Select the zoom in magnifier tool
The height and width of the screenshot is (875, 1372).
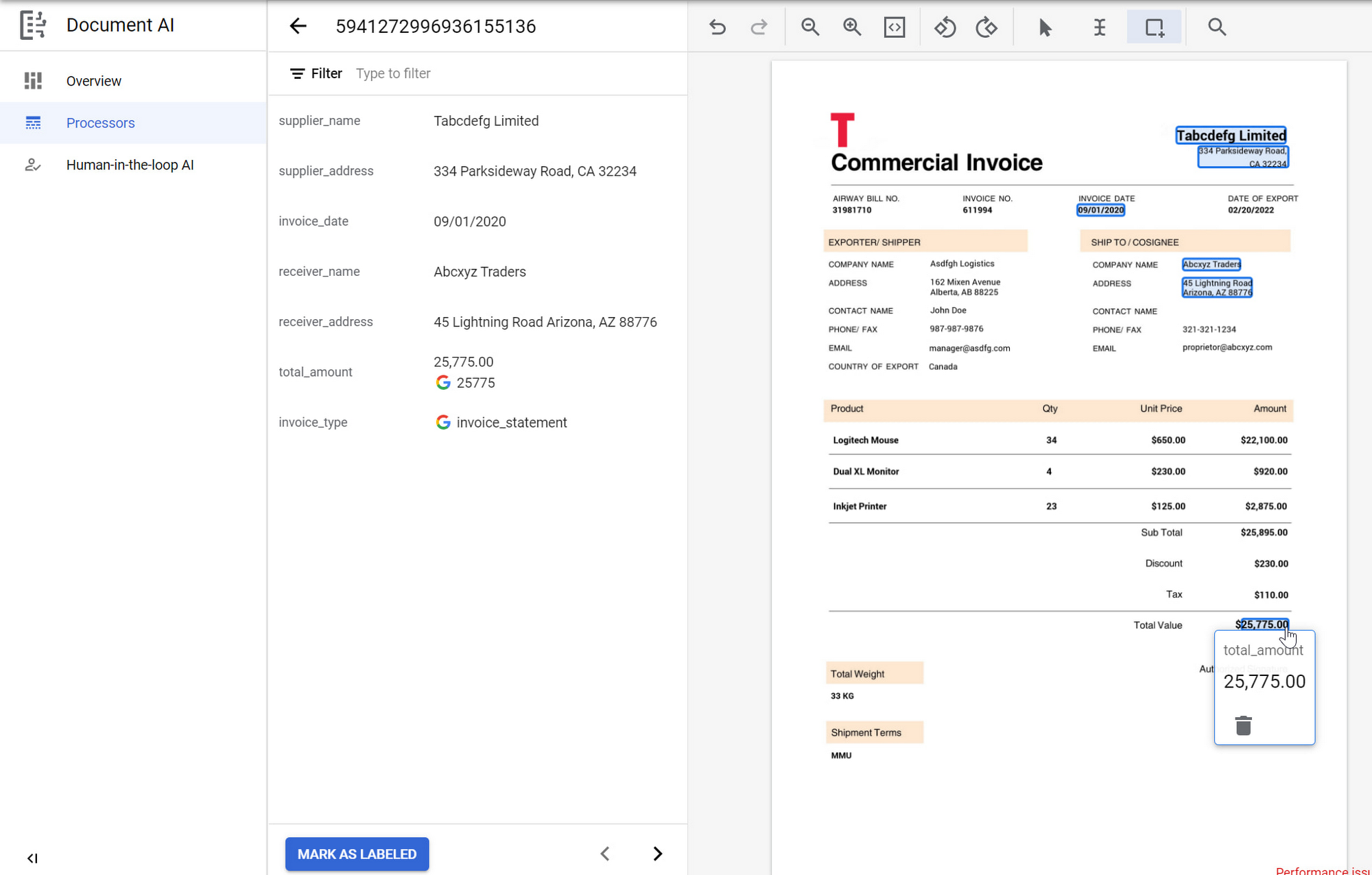(852, 27)
